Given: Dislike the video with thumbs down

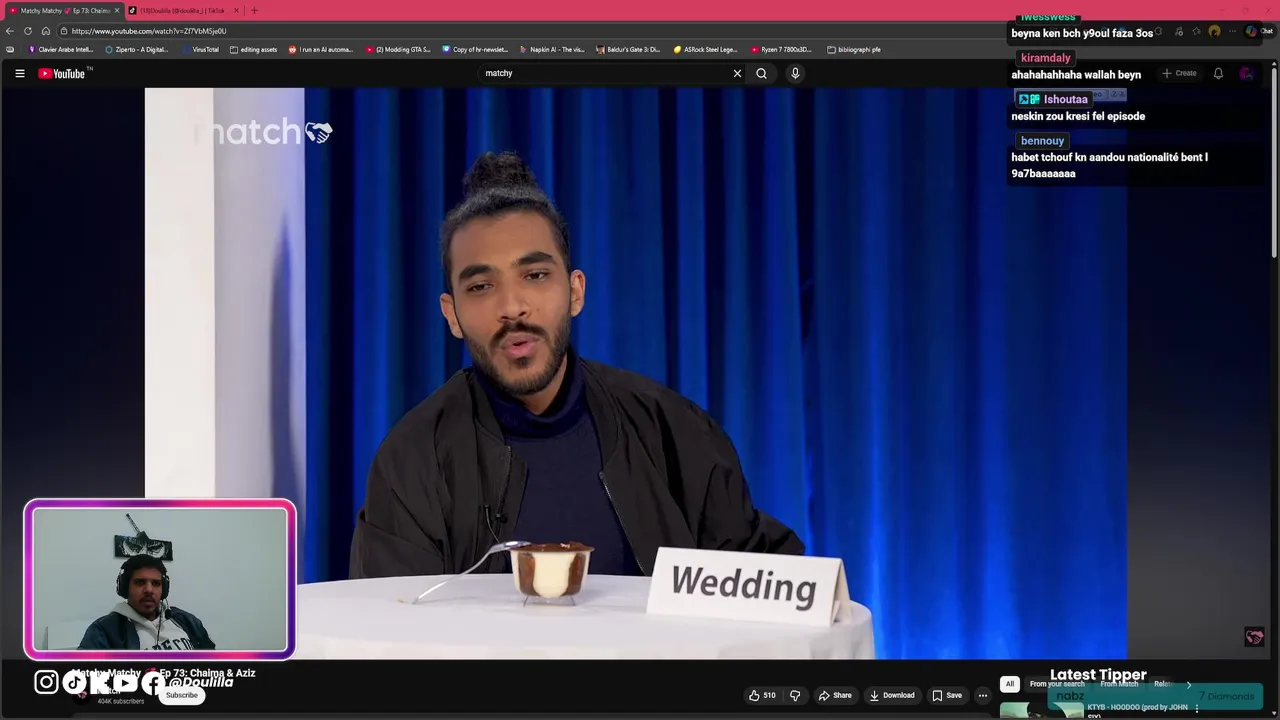Looking at the screenshot, I should (795, 695).
